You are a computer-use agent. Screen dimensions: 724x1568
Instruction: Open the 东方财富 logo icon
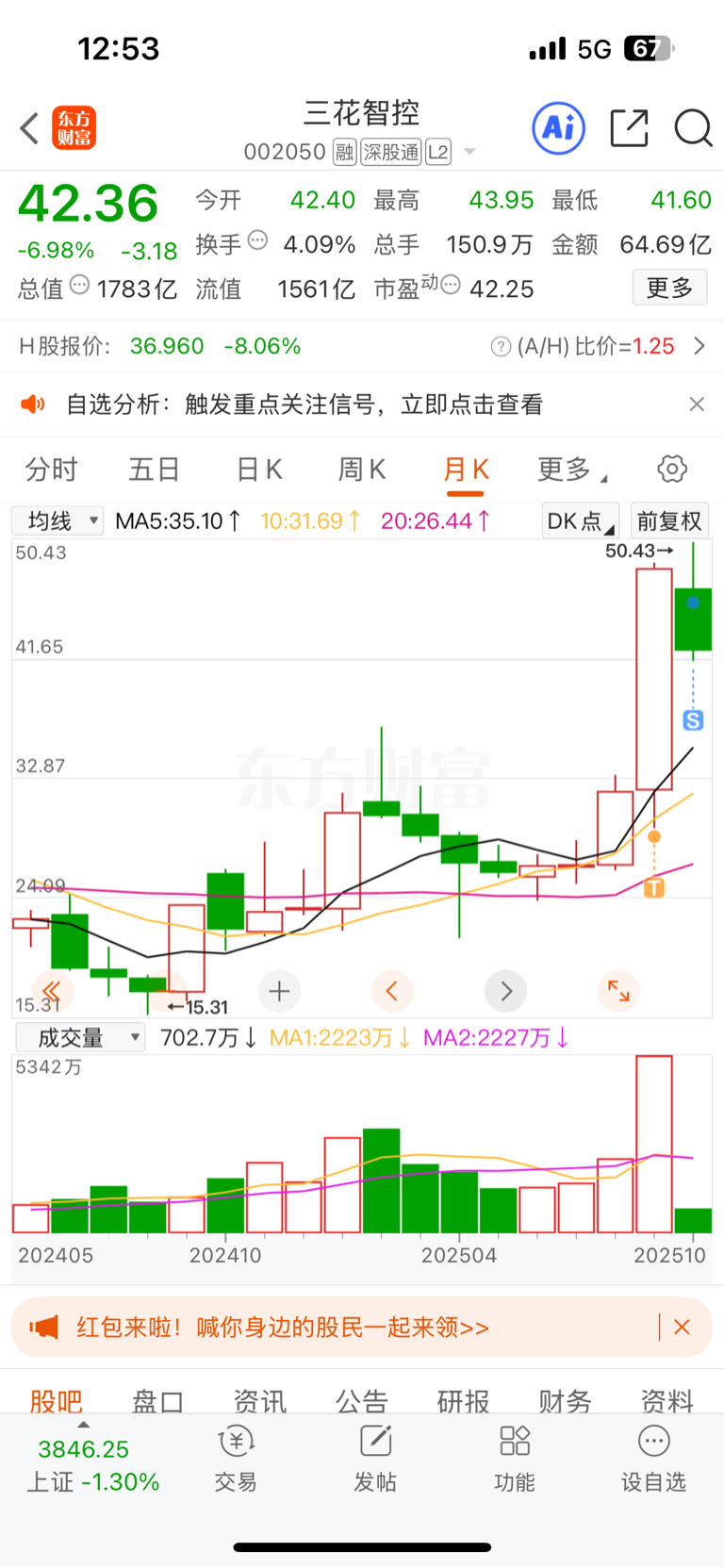[x=74, y=128]
